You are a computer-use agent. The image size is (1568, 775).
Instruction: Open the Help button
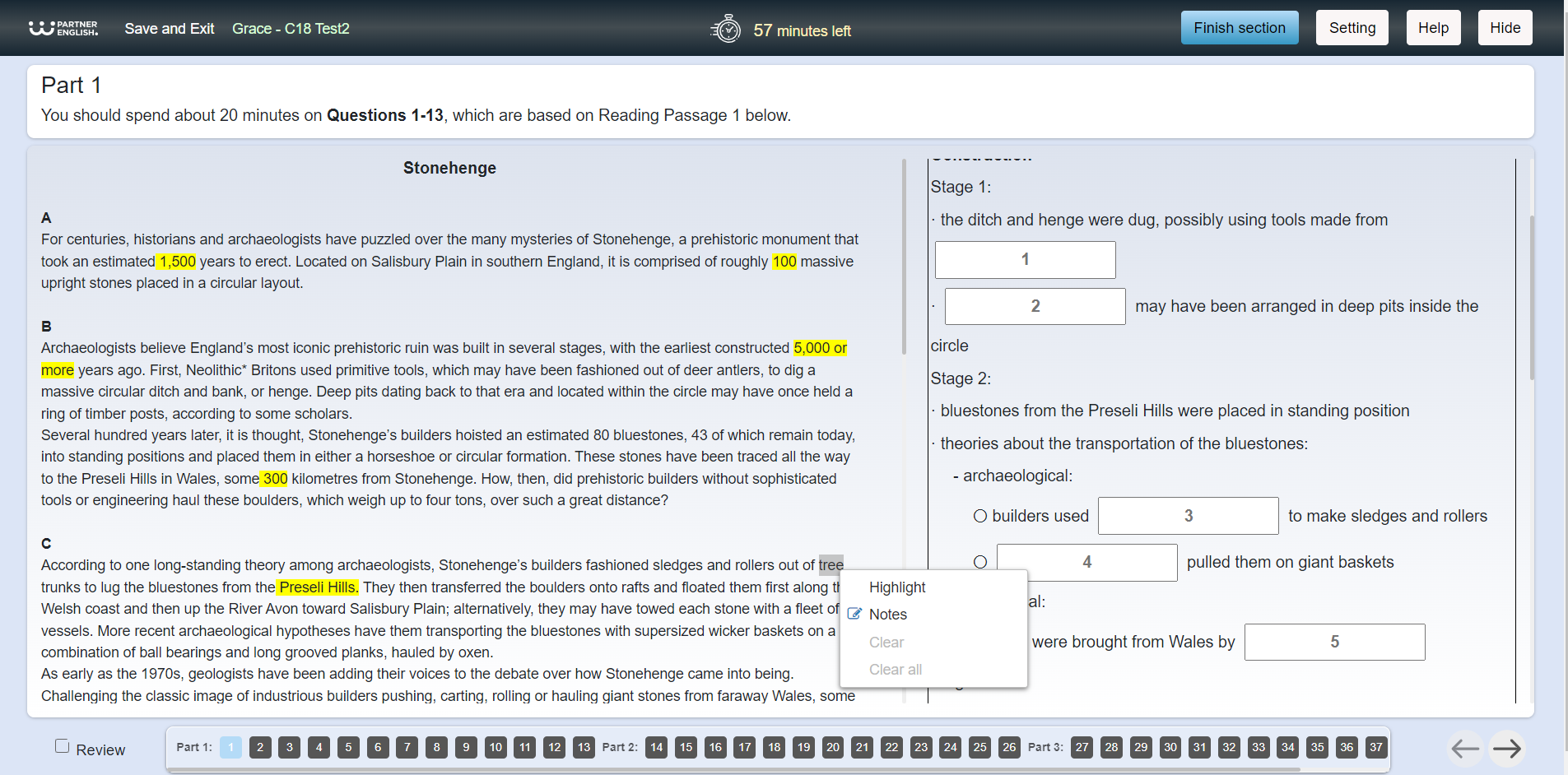tap(1433, 28)
